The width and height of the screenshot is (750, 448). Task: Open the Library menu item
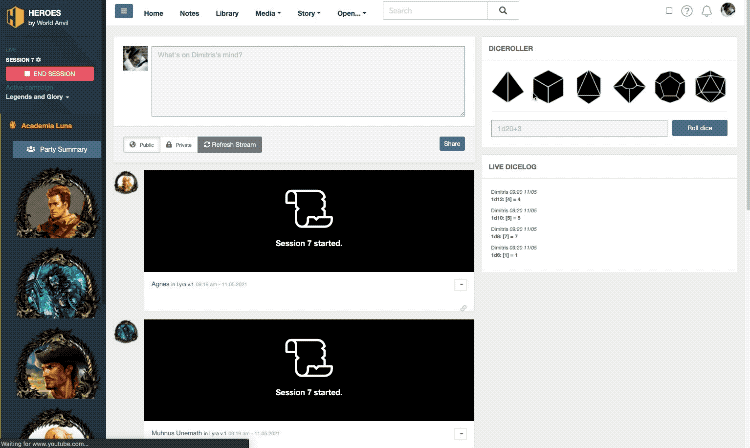[227, 14]
